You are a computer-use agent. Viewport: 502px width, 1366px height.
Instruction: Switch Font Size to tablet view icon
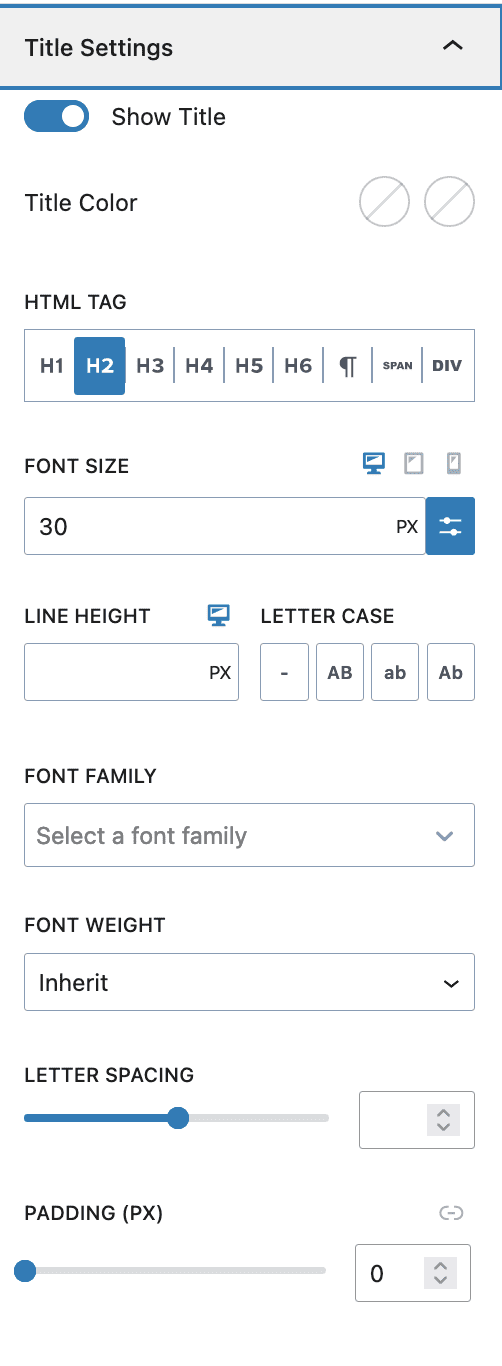(x=414, y=464)
